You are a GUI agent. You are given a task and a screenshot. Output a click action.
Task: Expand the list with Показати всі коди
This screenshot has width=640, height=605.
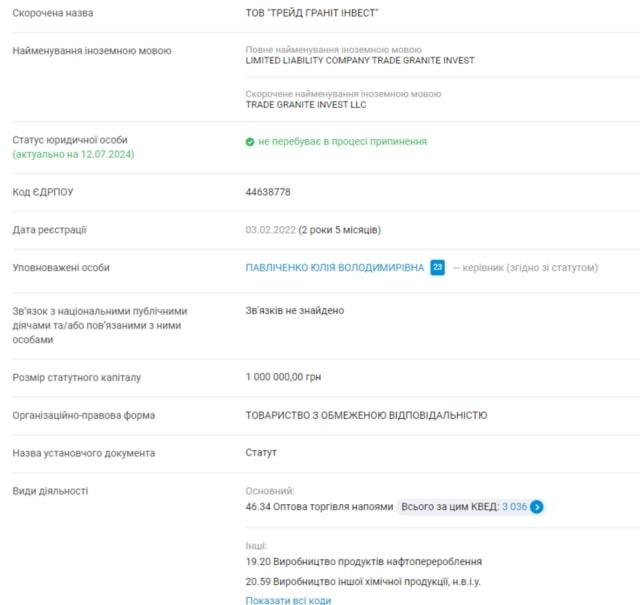pyautogui.click(x=288, y=600)
